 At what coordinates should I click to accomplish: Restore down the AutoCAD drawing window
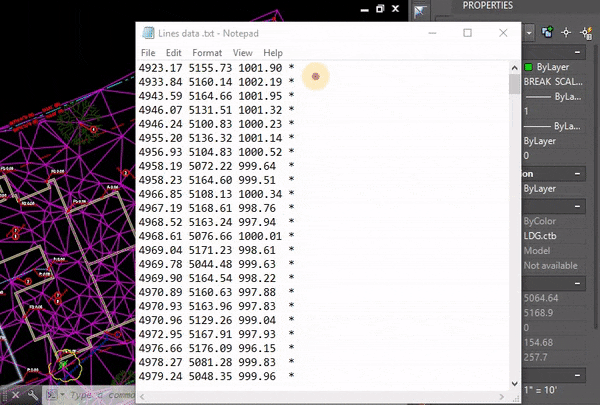click(380, 8)
